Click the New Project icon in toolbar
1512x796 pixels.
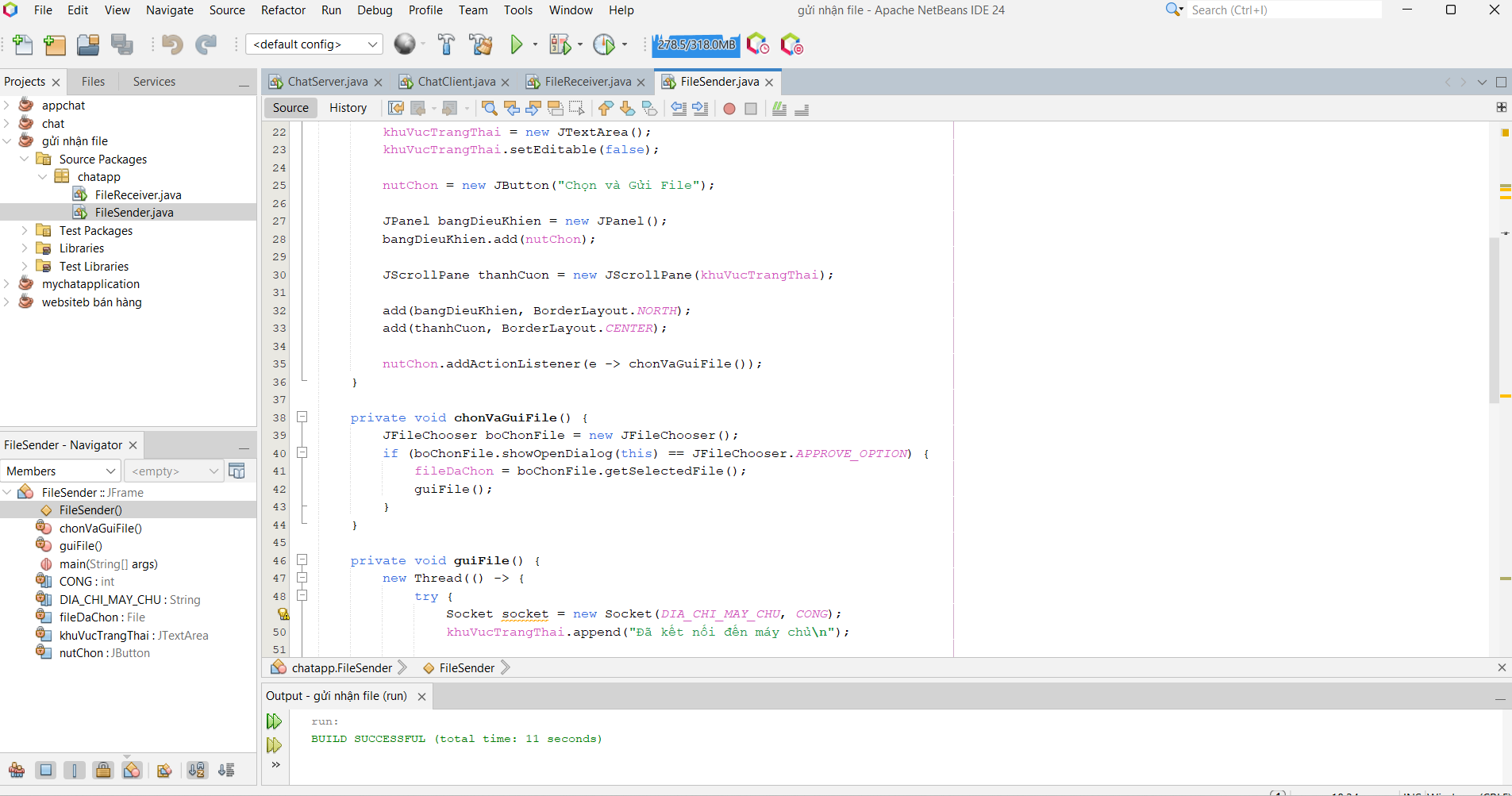55,44
